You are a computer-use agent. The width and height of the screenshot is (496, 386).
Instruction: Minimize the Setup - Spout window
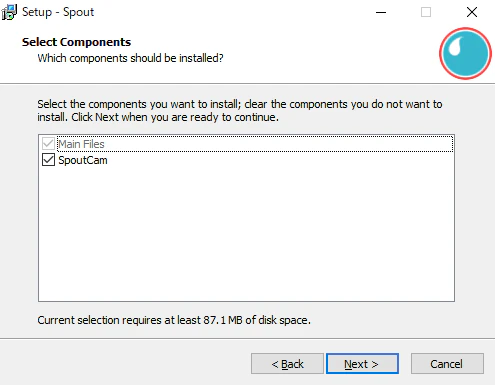pyautogui.click(x=381, y=13)
